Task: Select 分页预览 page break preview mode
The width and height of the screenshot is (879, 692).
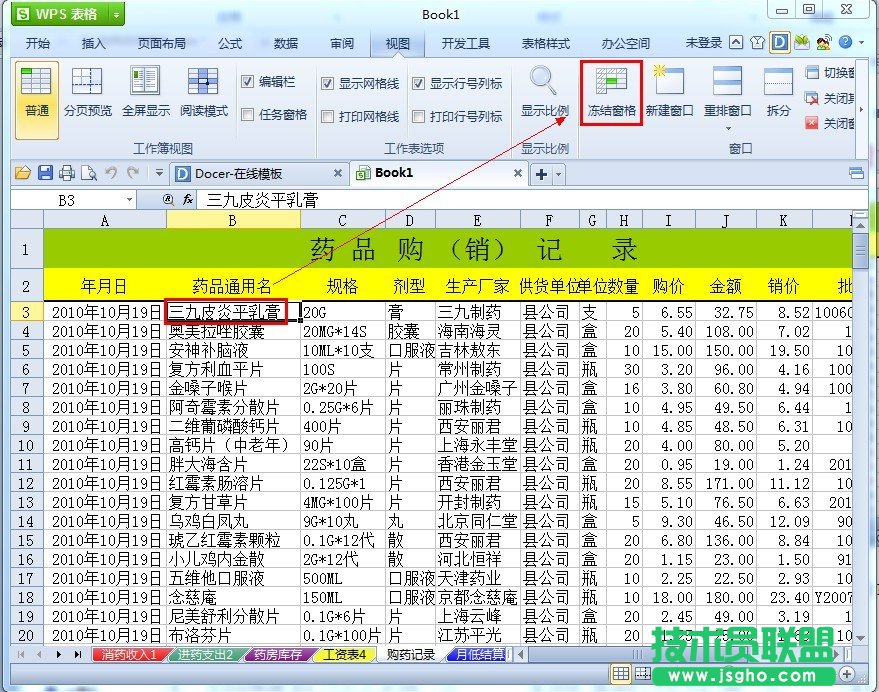Action: (87, 92)
